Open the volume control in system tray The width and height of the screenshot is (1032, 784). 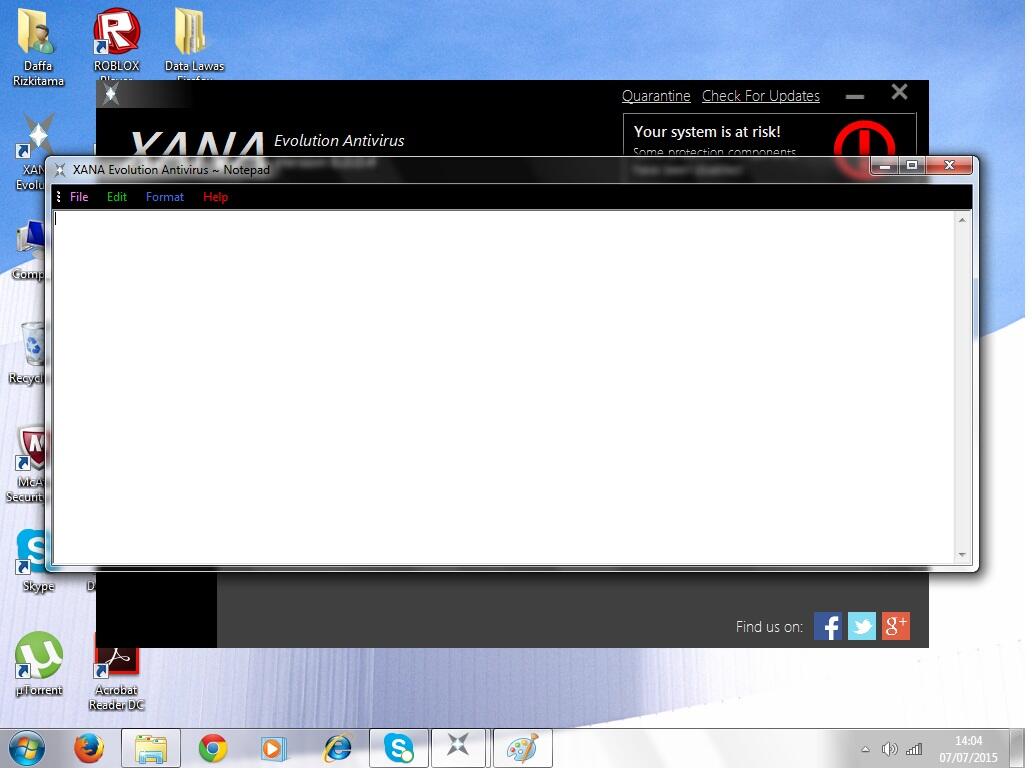click(x=889, y=749)
